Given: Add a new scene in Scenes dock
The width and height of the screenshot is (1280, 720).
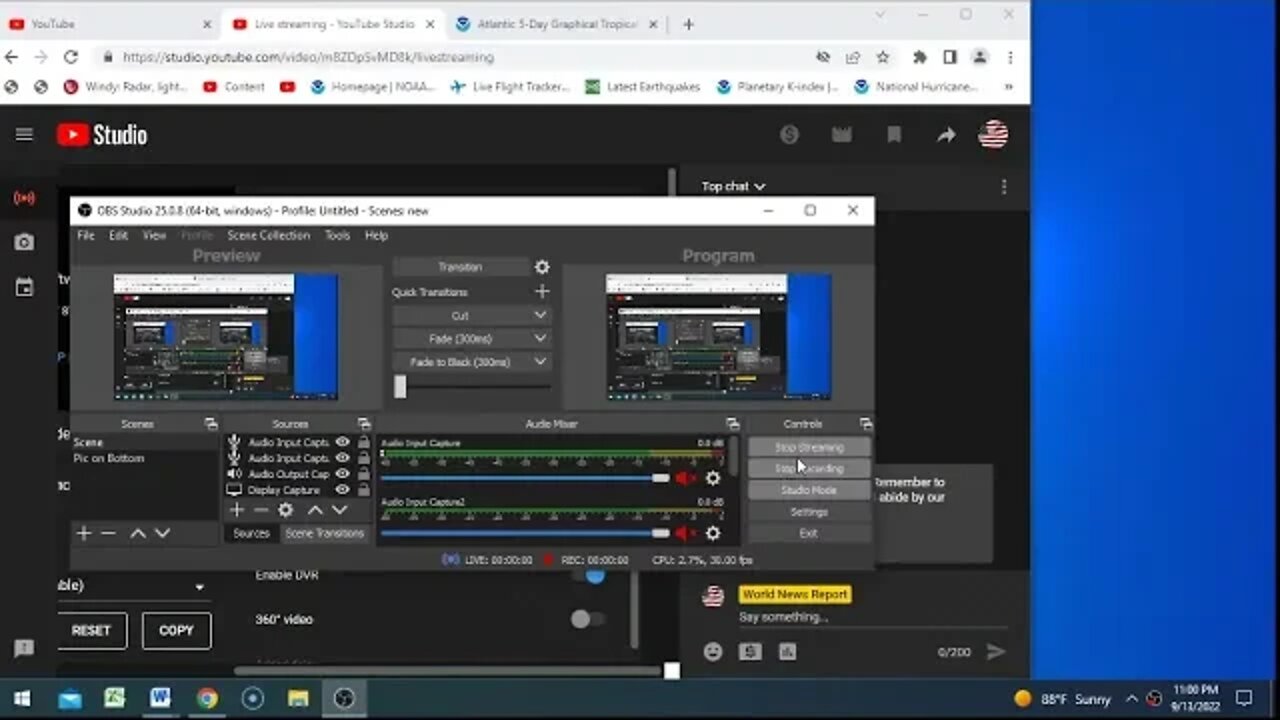Looking at the screenshot, I should tap(84, 534).
